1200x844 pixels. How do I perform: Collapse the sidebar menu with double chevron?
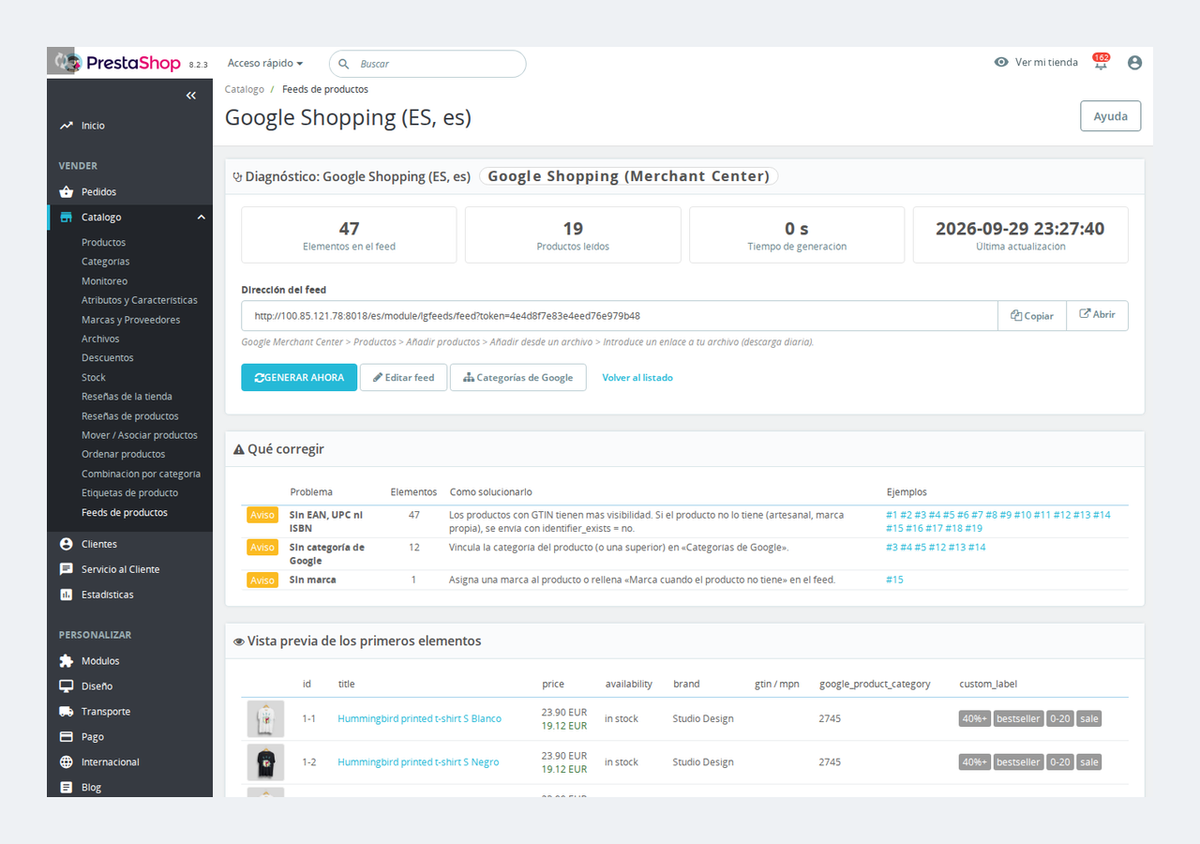coord(192,95)
